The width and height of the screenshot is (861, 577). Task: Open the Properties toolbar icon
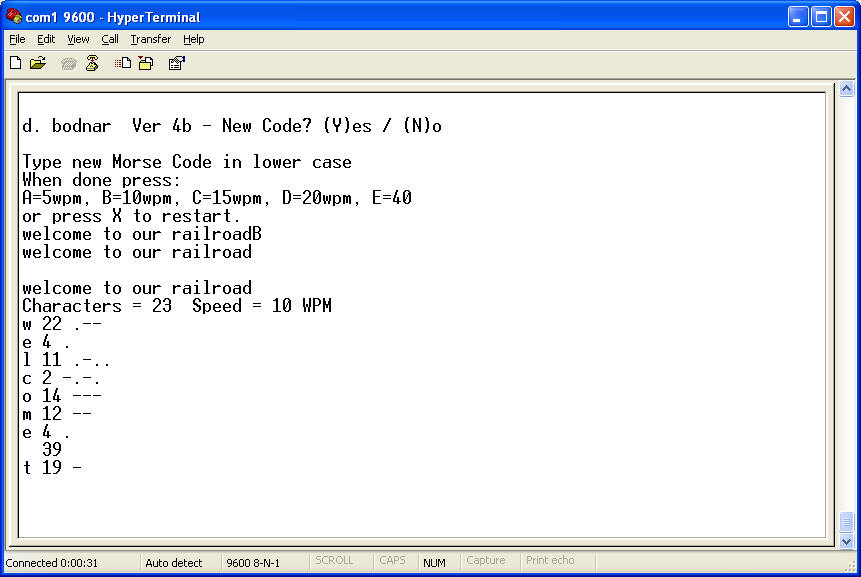pos(176,63)
